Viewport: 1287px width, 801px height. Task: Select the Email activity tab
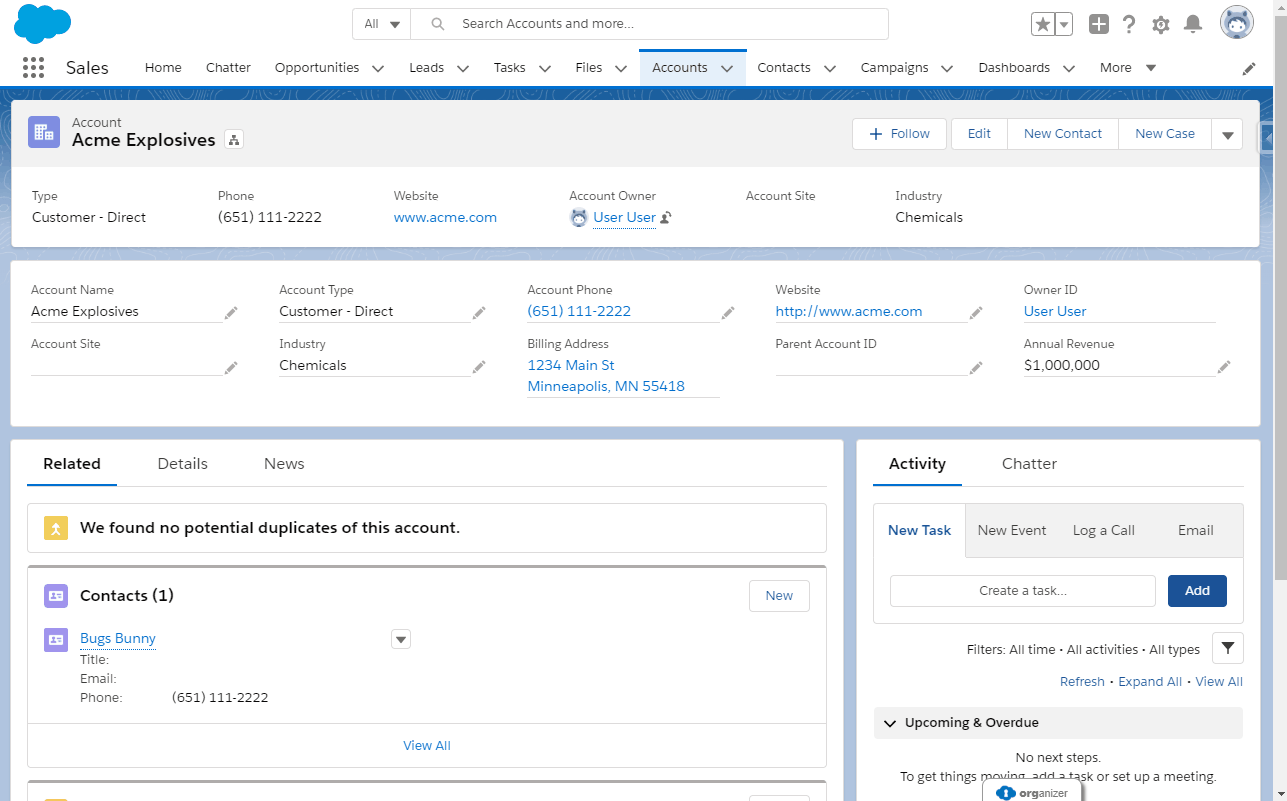point(1195,531)
